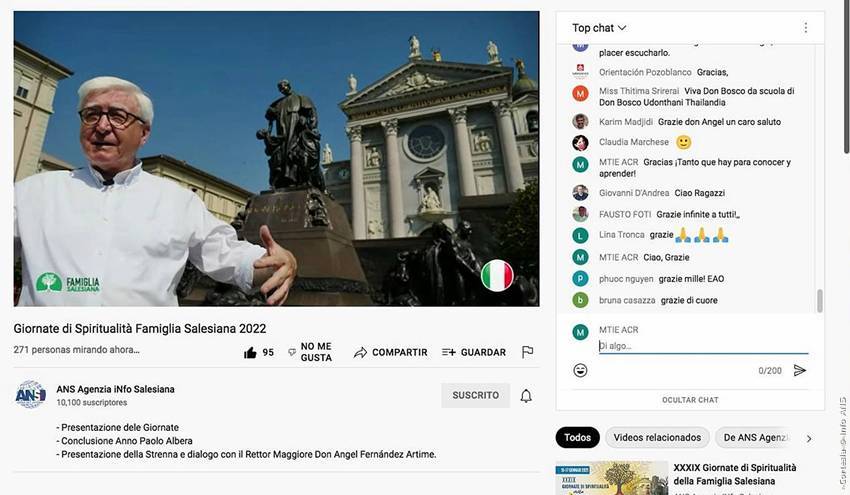Open FAUSTO FOTI profile avatar
The height and width of the screenshot is (495, 850).
(580, 214)
